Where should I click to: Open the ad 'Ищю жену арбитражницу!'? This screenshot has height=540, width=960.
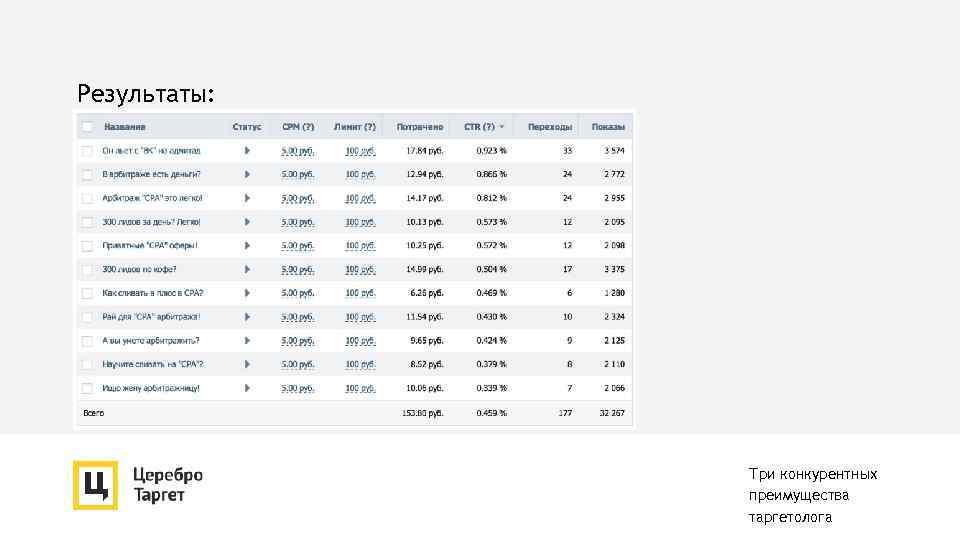point(151,388)
